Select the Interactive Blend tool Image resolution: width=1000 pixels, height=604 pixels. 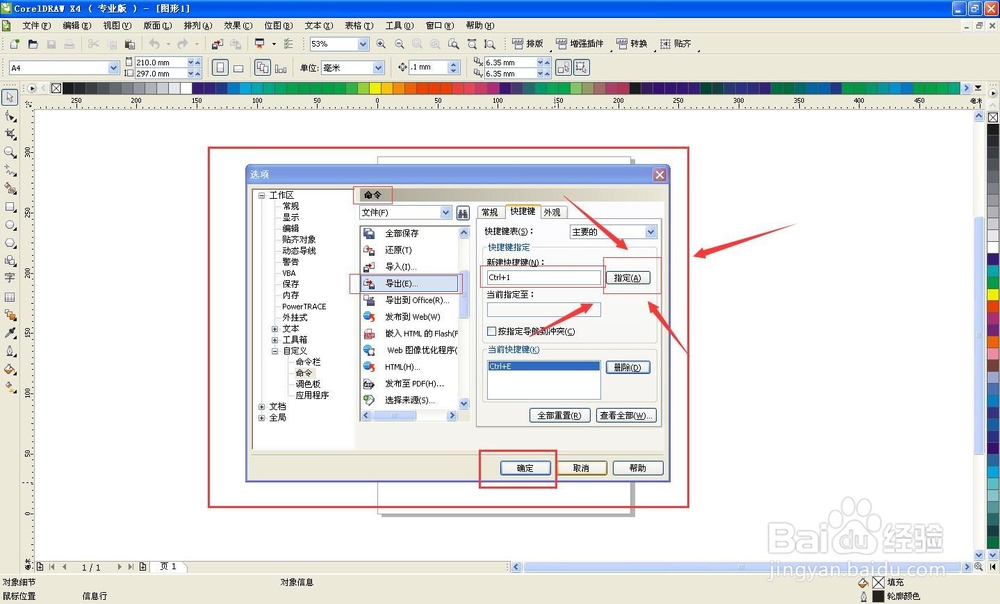[10, 314]
